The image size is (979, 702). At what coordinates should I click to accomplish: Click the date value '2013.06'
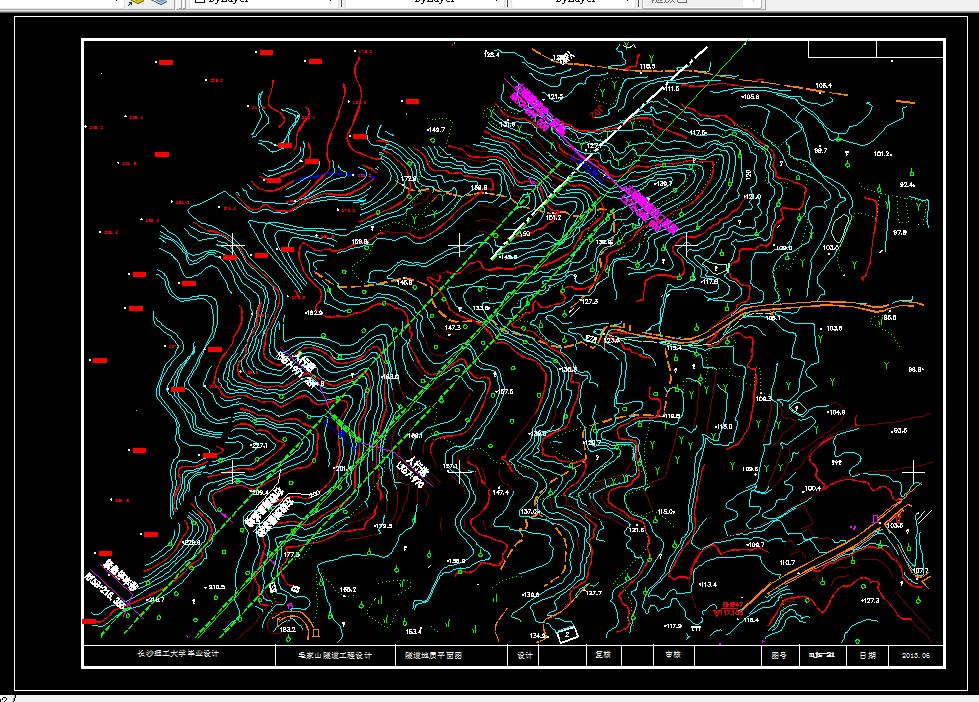[x=915, y=655]
